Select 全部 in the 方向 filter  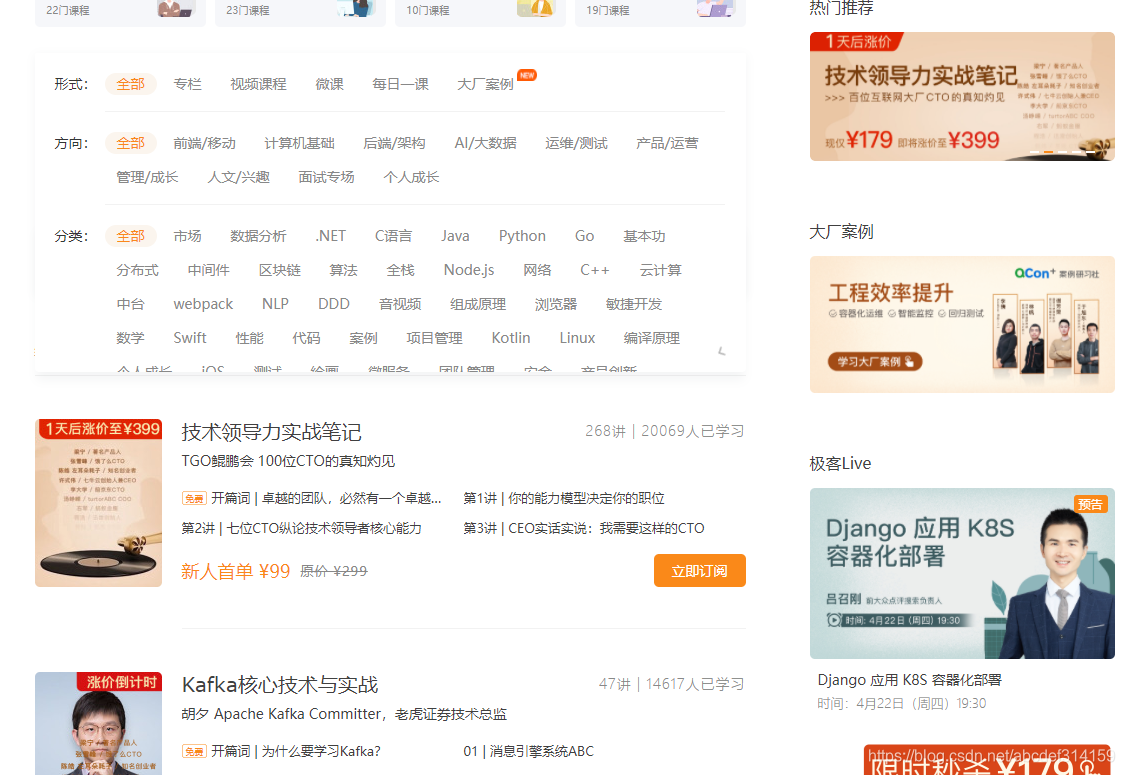tap(131, 143)
